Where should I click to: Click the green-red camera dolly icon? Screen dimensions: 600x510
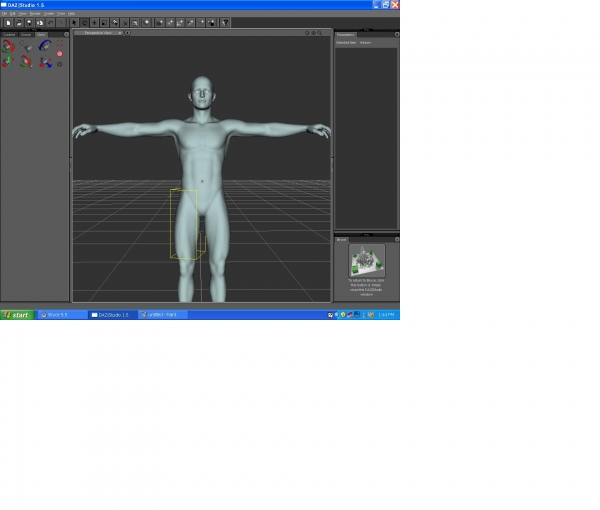click(8, 62)
